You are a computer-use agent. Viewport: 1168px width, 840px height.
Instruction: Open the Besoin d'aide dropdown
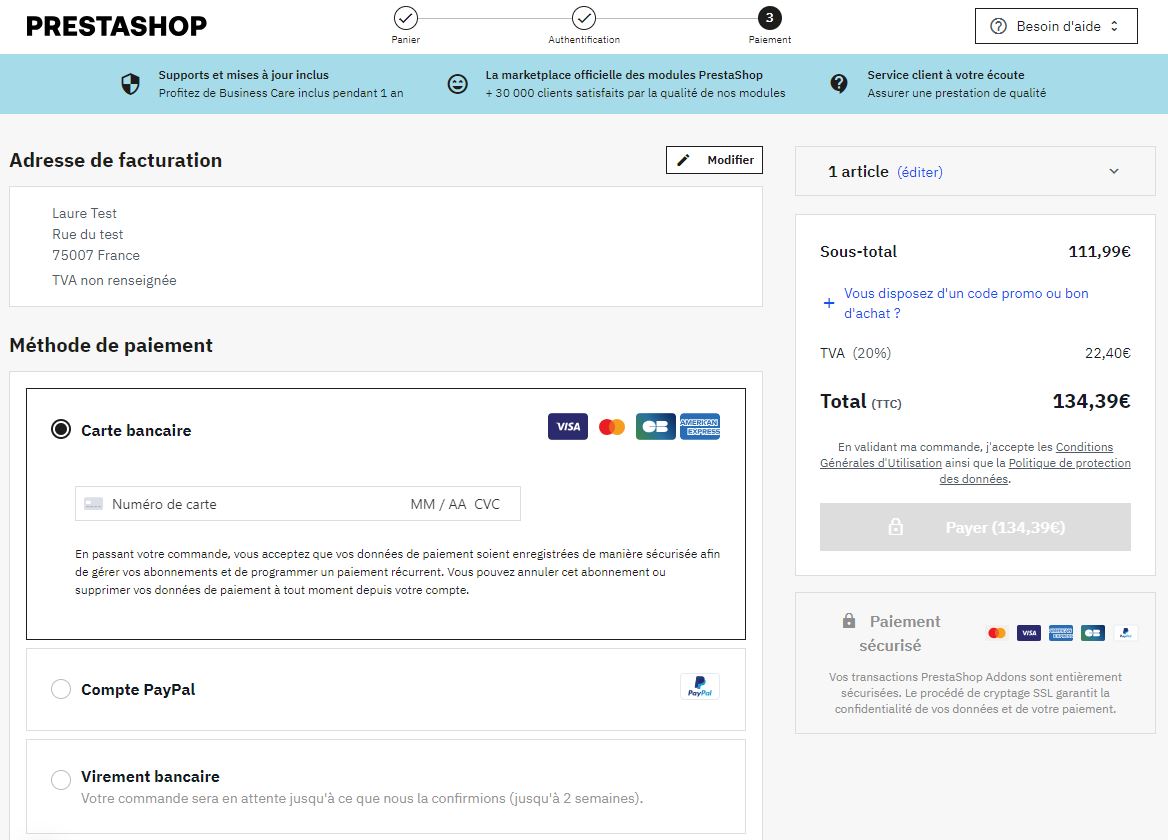[x=1055, y=26]
